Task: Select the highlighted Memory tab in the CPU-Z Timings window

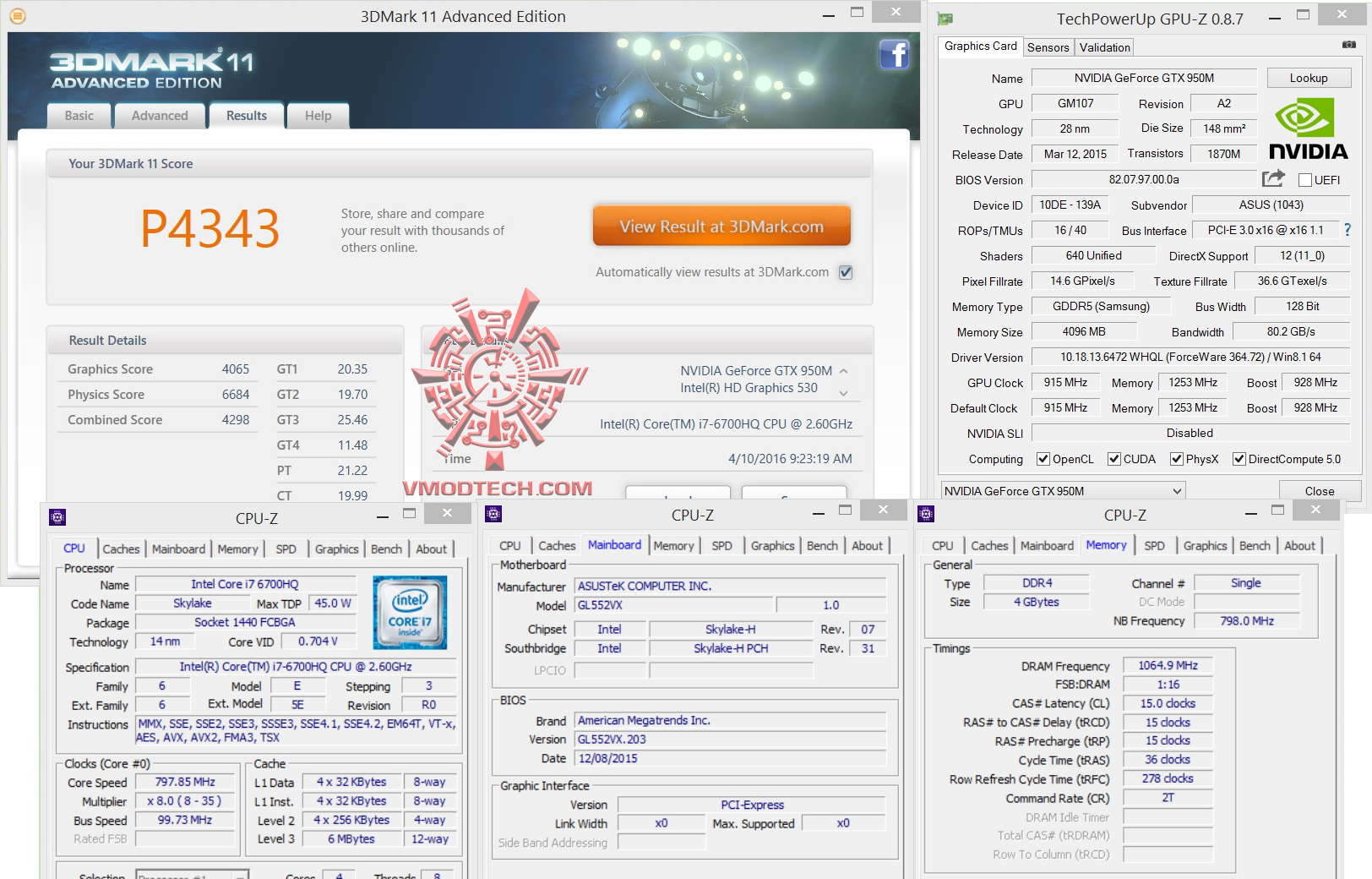Action: tap(1107, 545)
